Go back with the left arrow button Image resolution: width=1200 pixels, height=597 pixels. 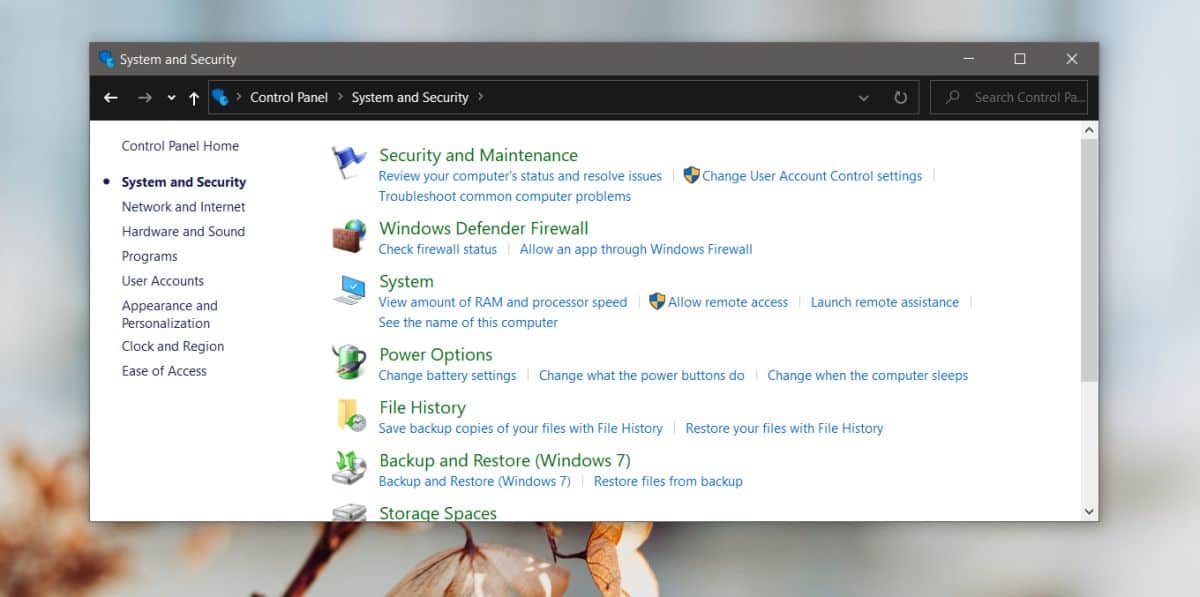click(x=111, y=98)
